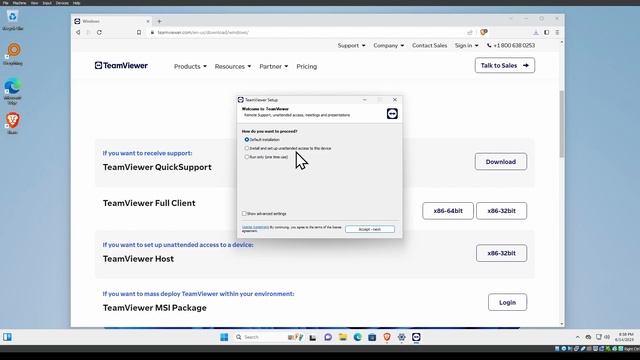Download Full Client x86-64bit
The height and width of the screenshot is (360, 640).
[448, 211]
